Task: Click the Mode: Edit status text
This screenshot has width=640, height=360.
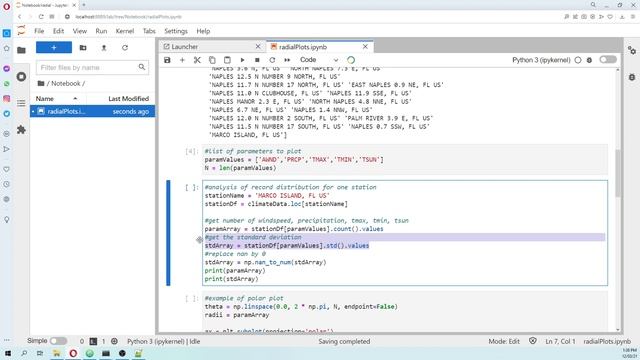Action: [504, 341]
